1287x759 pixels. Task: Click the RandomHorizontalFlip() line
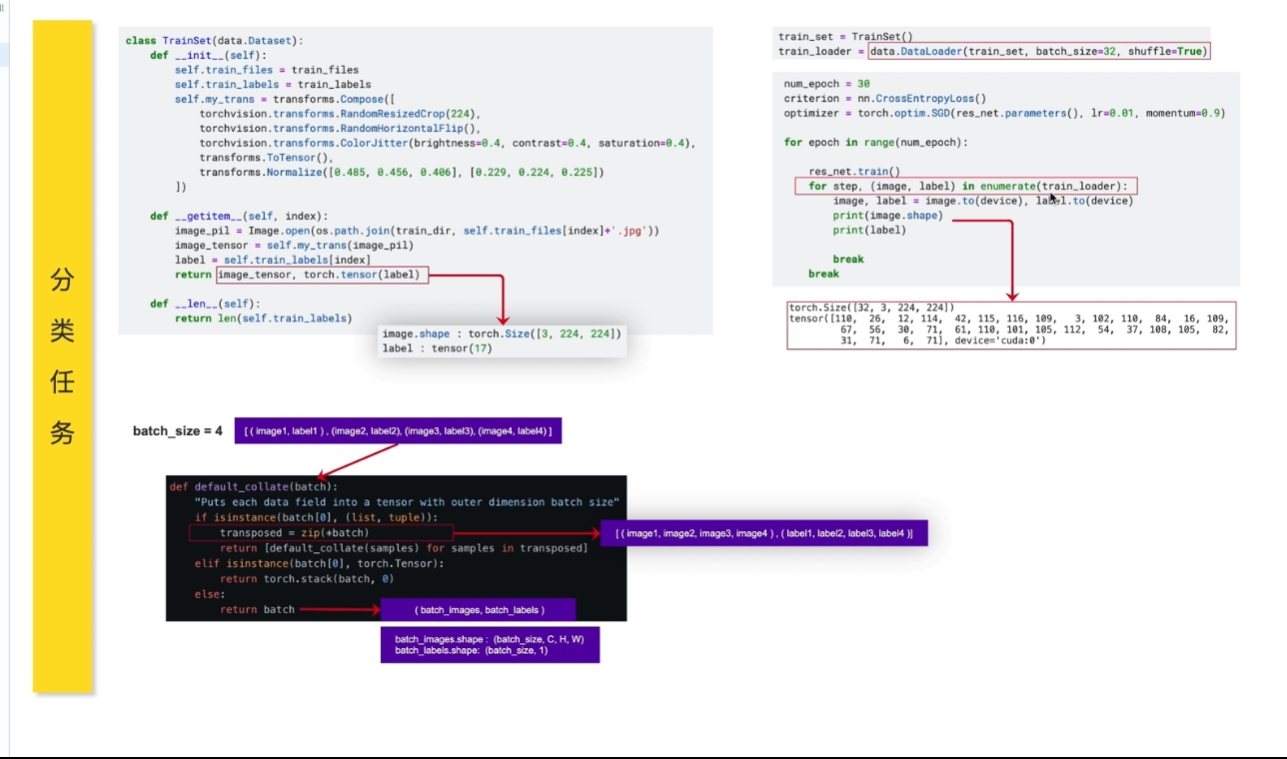[x=340, y=129]
